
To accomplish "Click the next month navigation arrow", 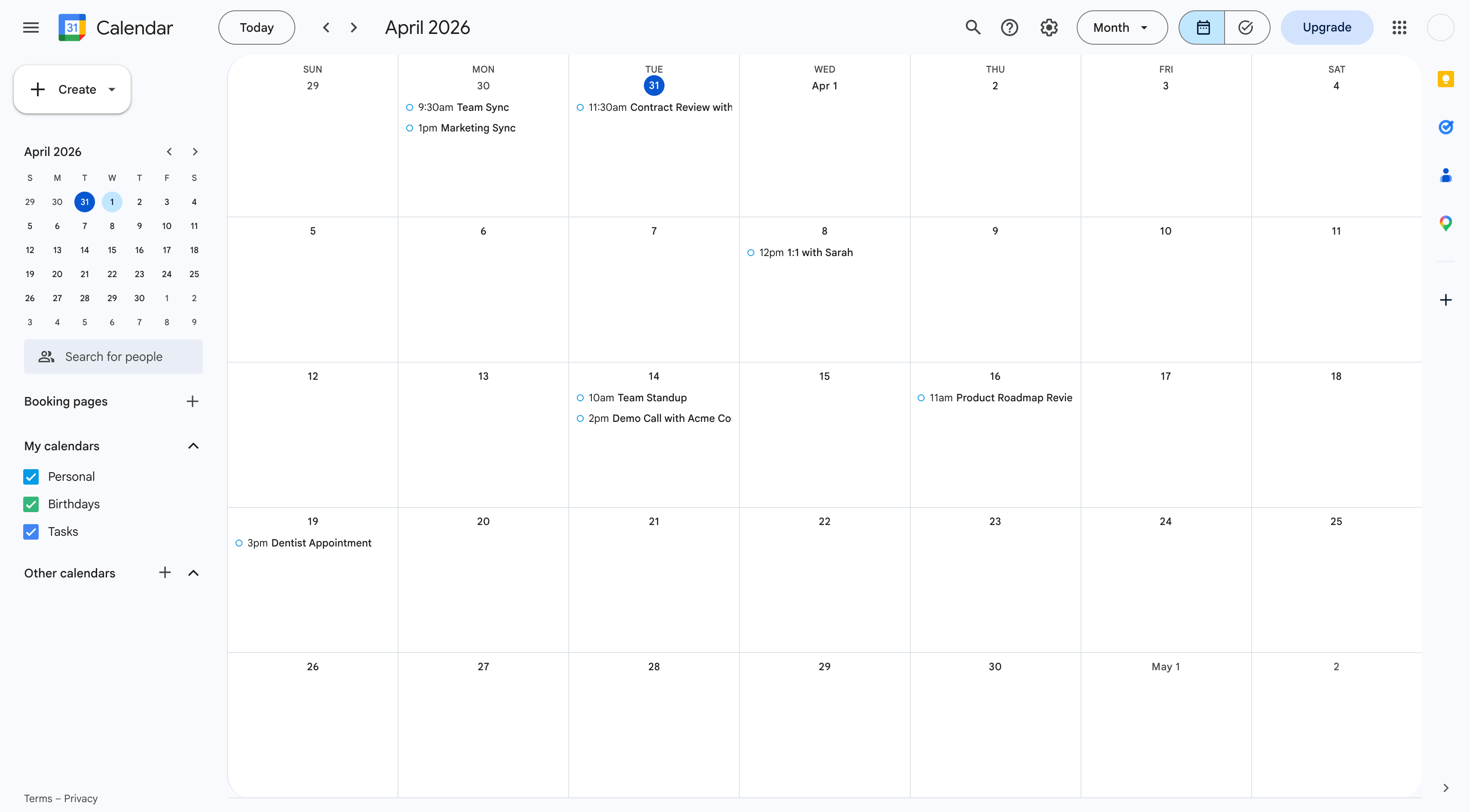I will coord(353,27).
